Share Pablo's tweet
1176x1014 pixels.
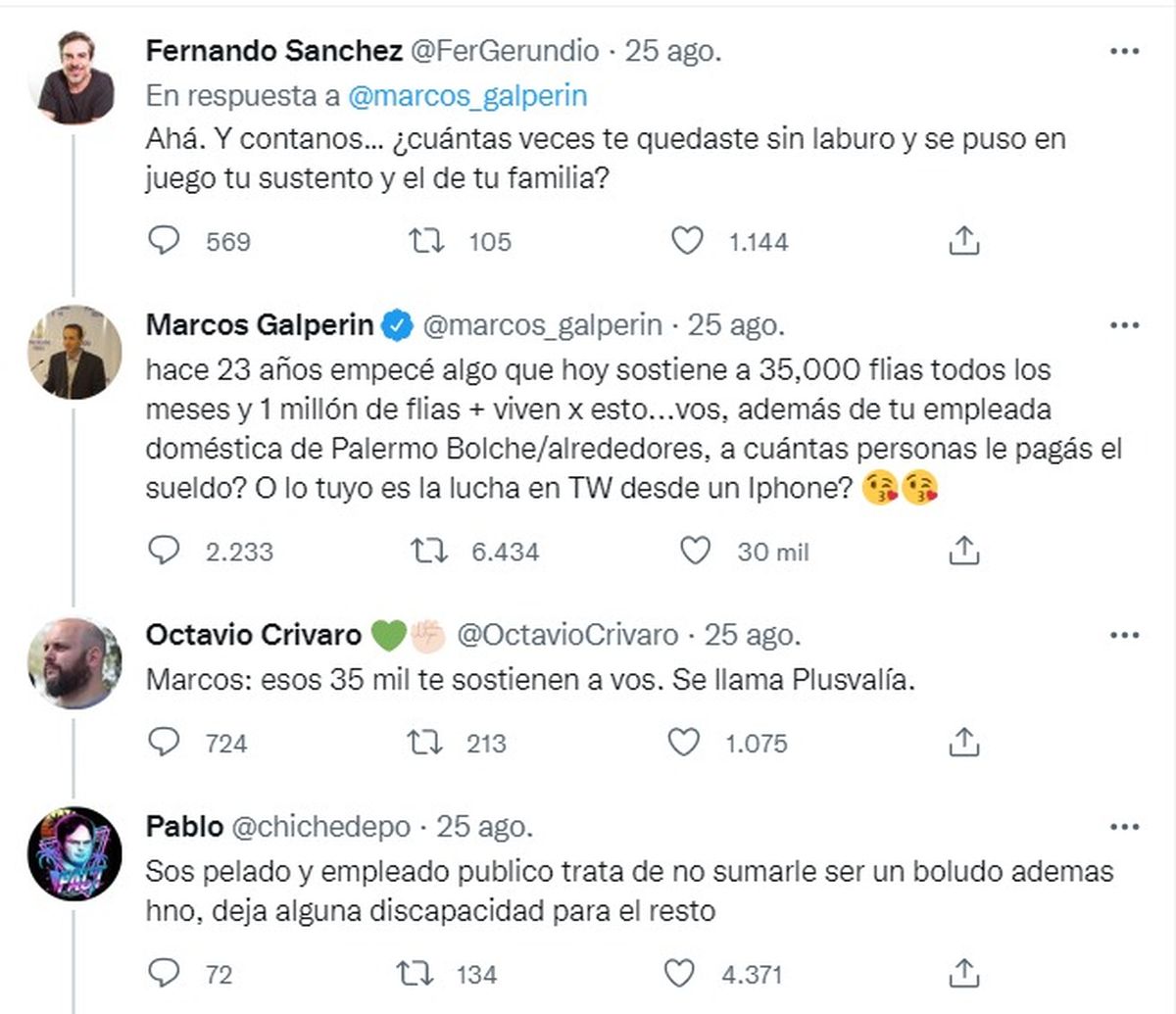tap(964, 974)
